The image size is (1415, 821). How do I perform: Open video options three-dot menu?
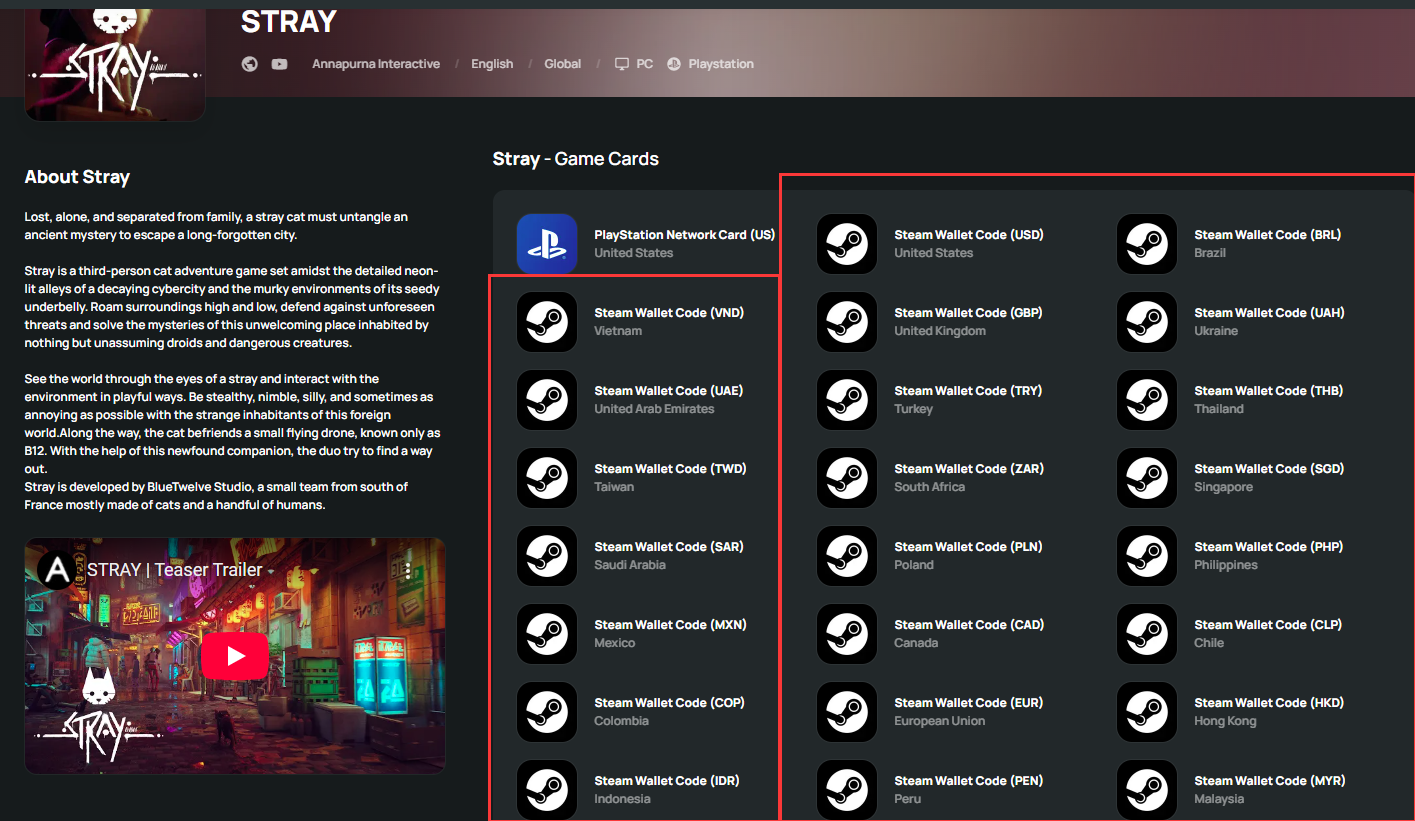coord(408,570)
